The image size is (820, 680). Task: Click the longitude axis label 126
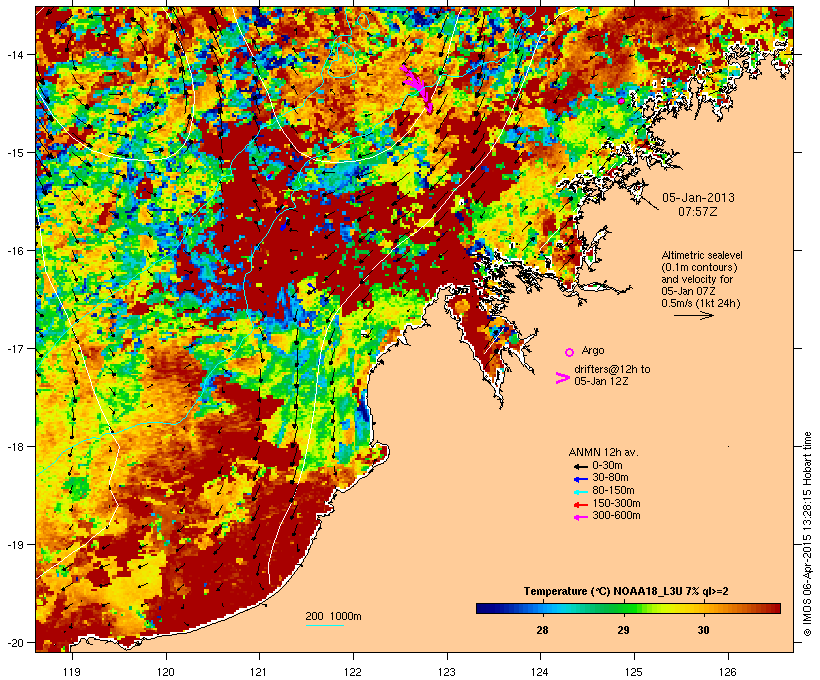pyautogui.click(x=728, y=672)
